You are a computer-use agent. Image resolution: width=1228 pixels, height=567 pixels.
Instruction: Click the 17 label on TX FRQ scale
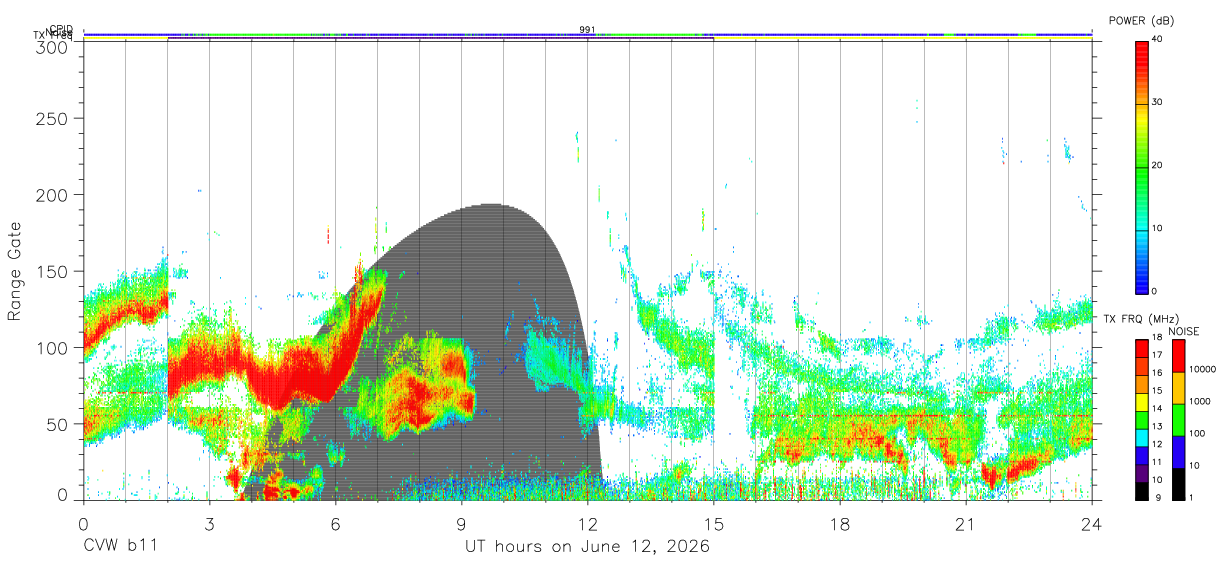(1157, 355)
